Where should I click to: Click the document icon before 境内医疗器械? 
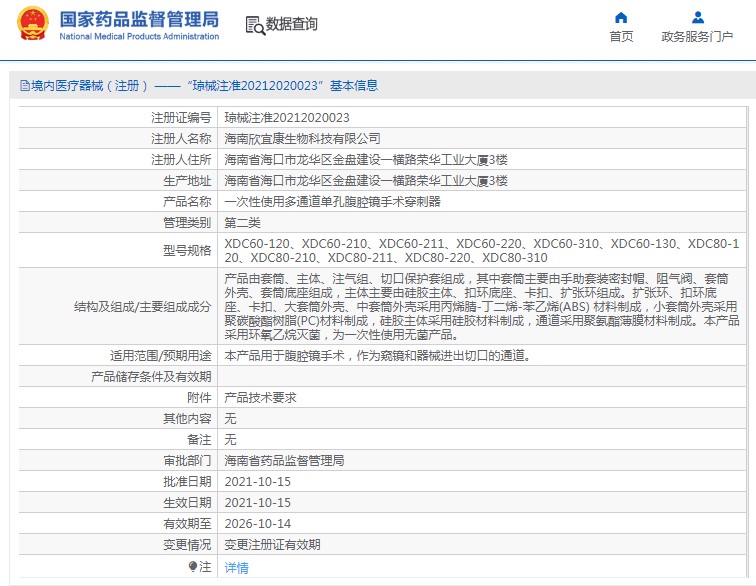pyautogui.click(x=25, y=86)
